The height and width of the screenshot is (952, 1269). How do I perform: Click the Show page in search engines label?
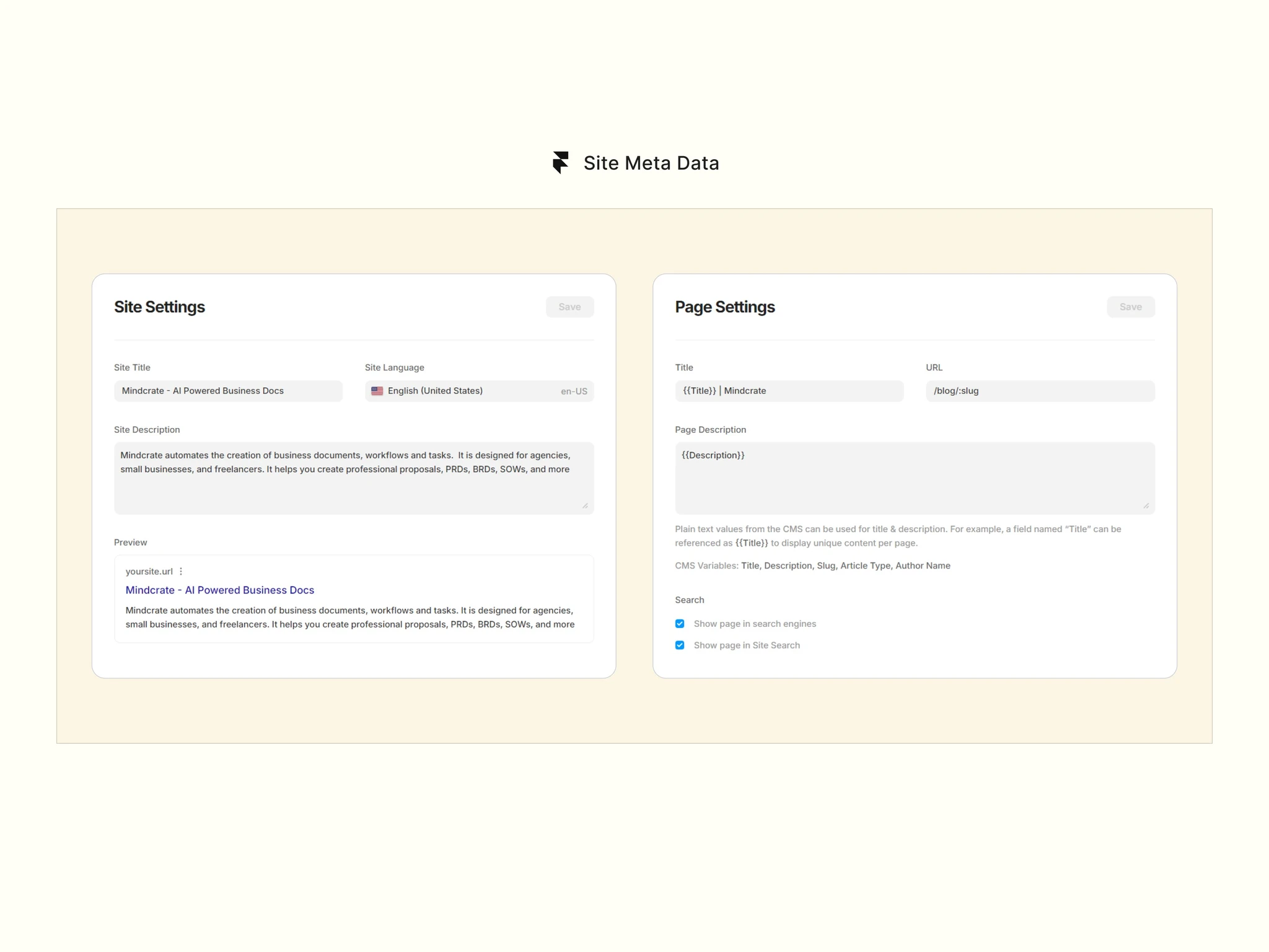click(x=755, y=624)
